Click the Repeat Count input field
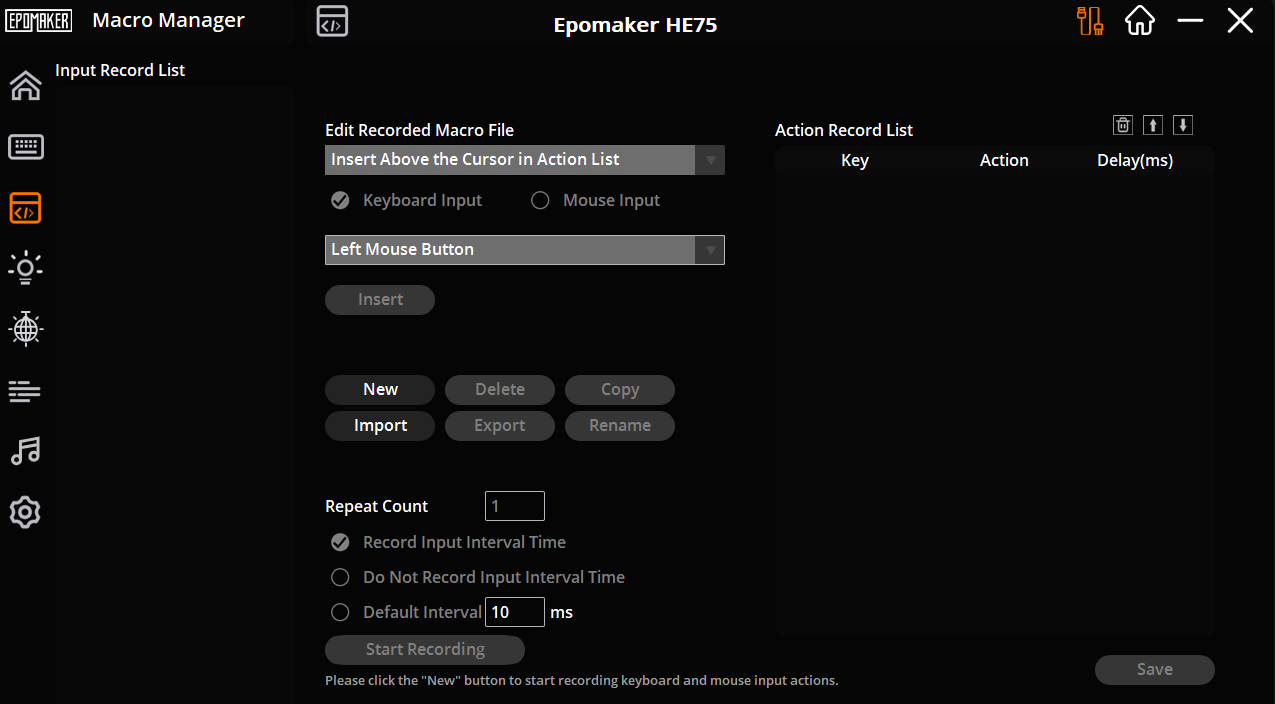Viewport: 1275px width, 704px height. 514,506
